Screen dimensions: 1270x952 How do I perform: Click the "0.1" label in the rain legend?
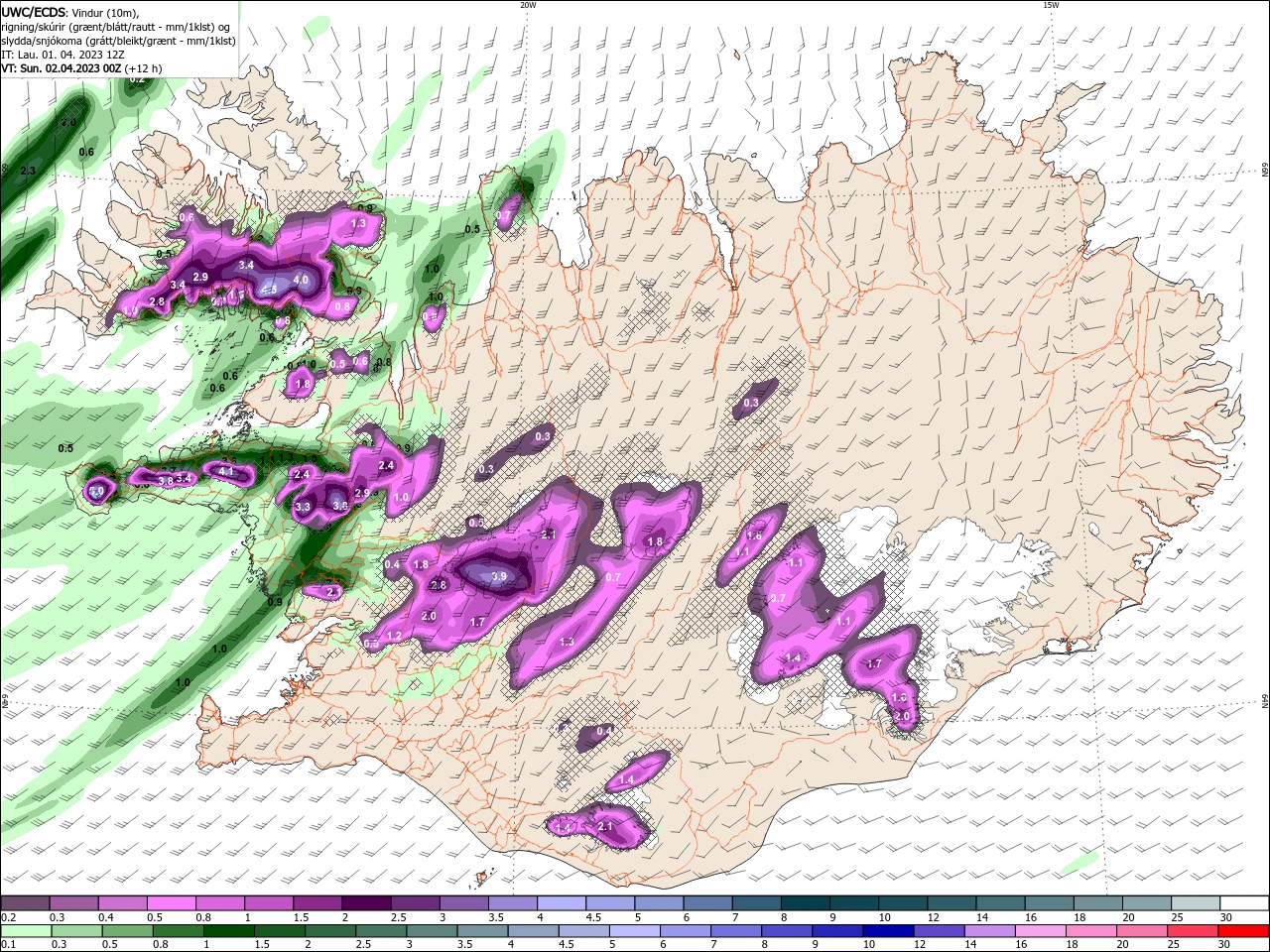[x=8, y=946]
